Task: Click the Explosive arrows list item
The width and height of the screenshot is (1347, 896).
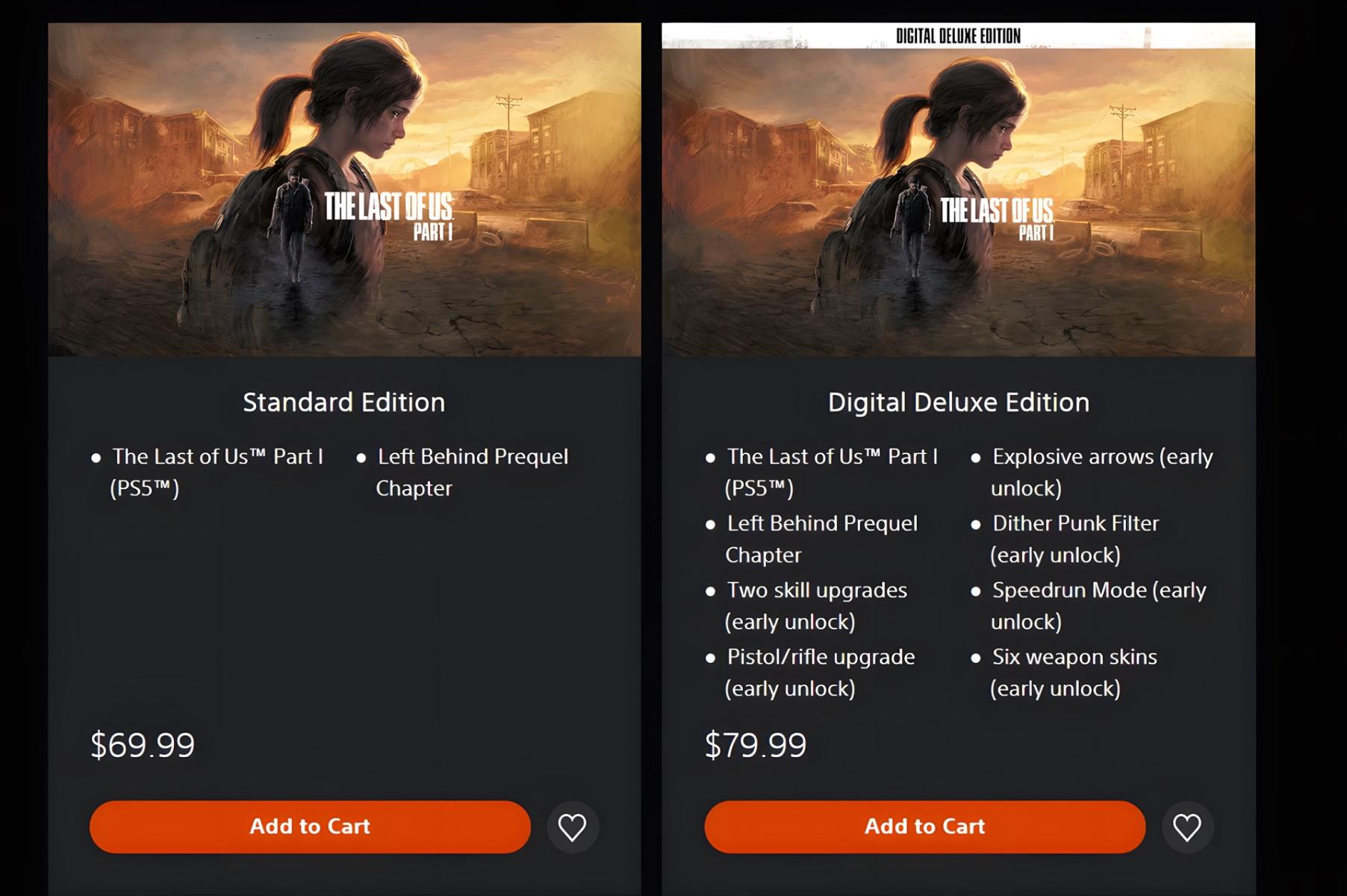Action: tap(1101, 472)
